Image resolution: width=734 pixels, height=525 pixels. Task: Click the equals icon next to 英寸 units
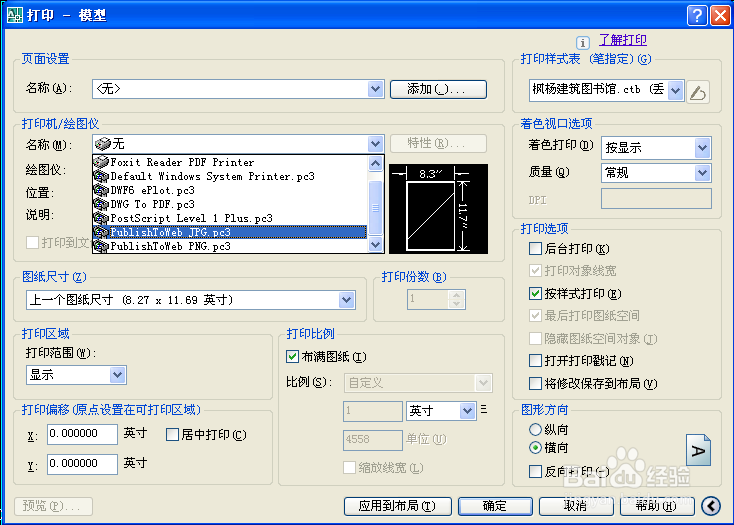[x=484, y=410]
